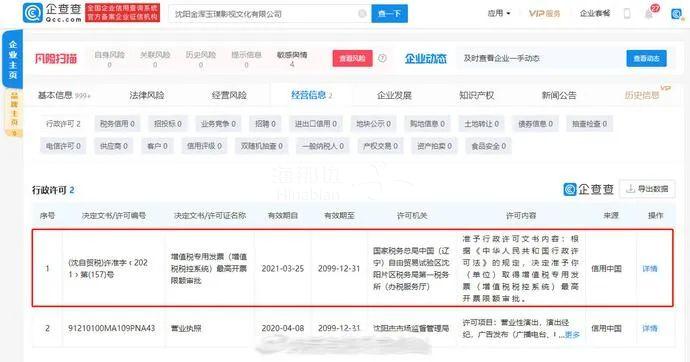Open 详情 link for the first permit row
Screen dimensions: 690x362
650,268
